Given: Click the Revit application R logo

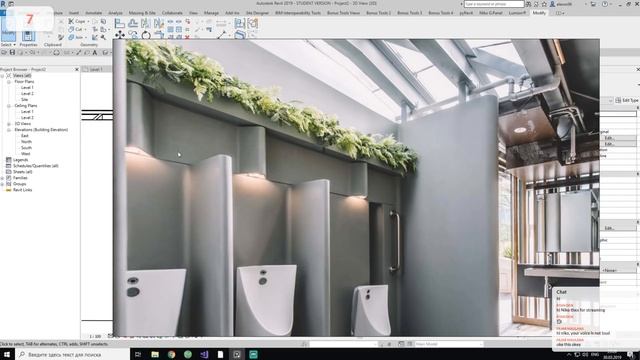Looking at the screenshot, I should pyautogui.click(x=3, y=4).
